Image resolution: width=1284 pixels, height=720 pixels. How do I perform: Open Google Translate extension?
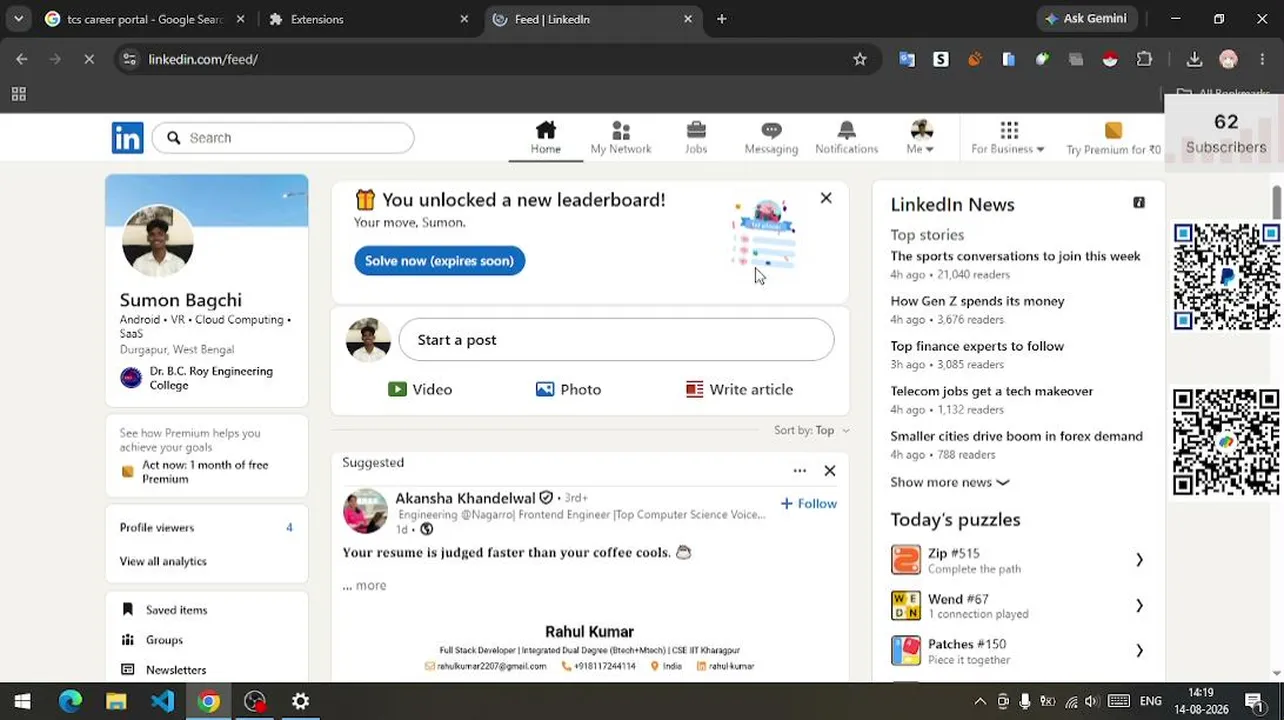pos(907,59)
